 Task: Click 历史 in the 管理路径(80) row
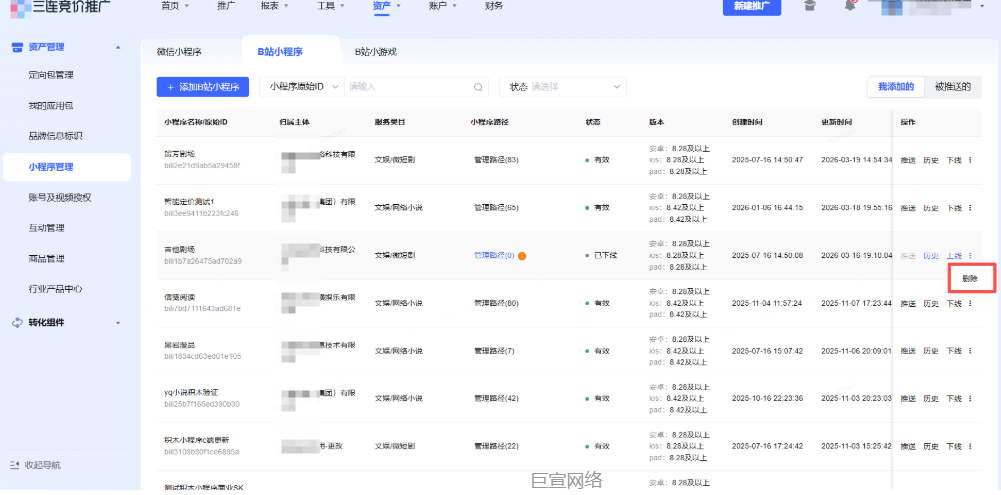tap(931, 303)
